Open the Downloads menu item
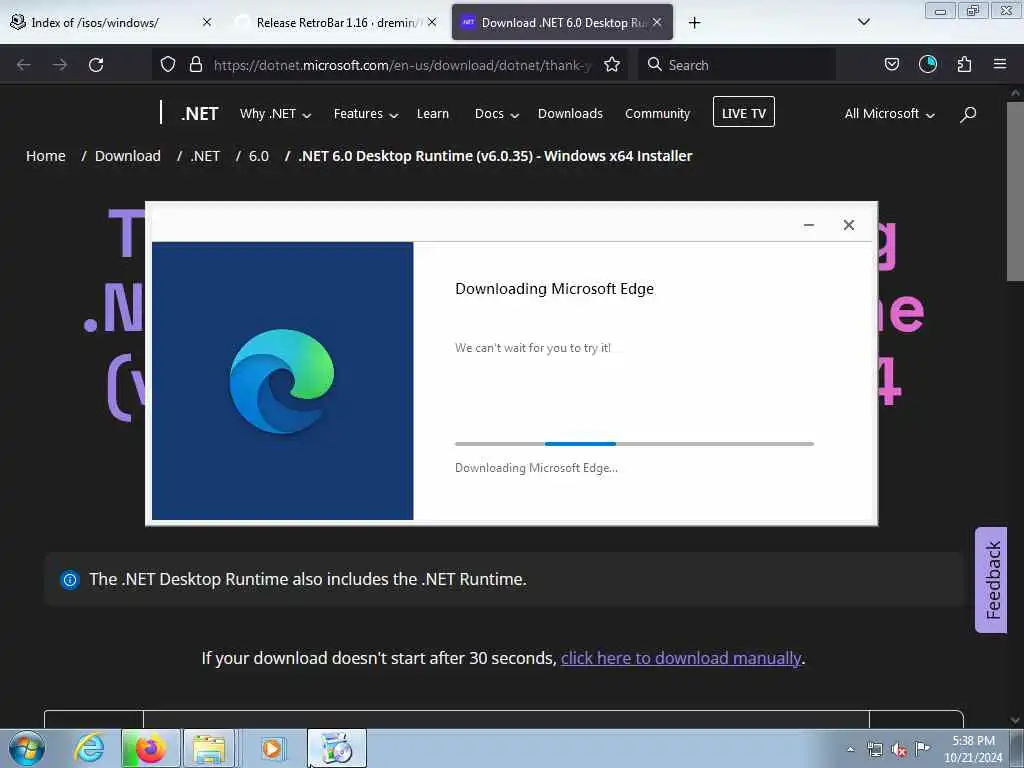1024x768 pixels. coord(570,114)
